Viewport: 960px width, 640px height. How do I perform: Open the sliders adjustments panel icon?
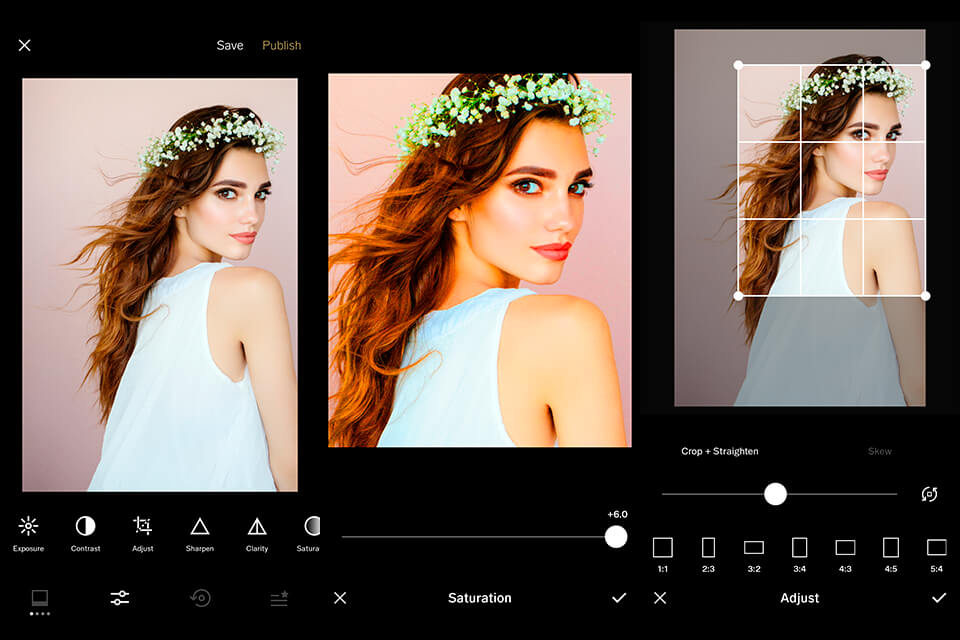[118, 597]
